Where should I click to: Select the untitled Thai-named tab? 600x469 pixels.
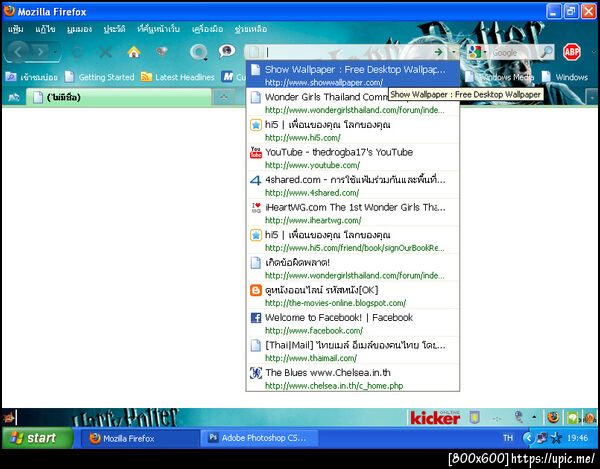(119, 97)
